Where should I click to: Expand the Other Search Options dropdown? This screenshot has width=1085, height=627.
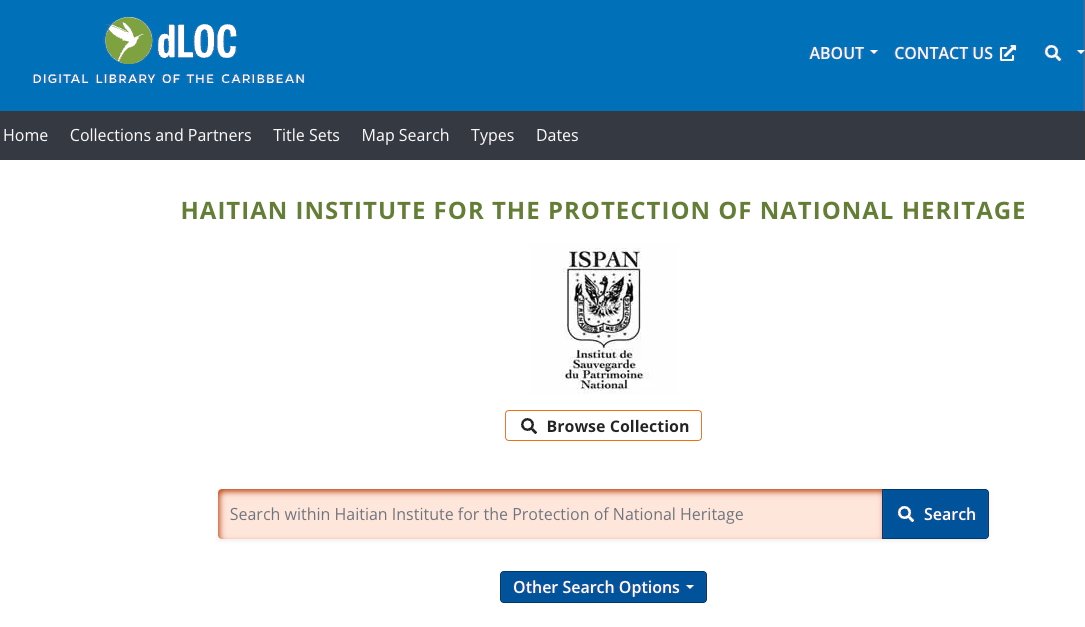(x=603, y=587)
